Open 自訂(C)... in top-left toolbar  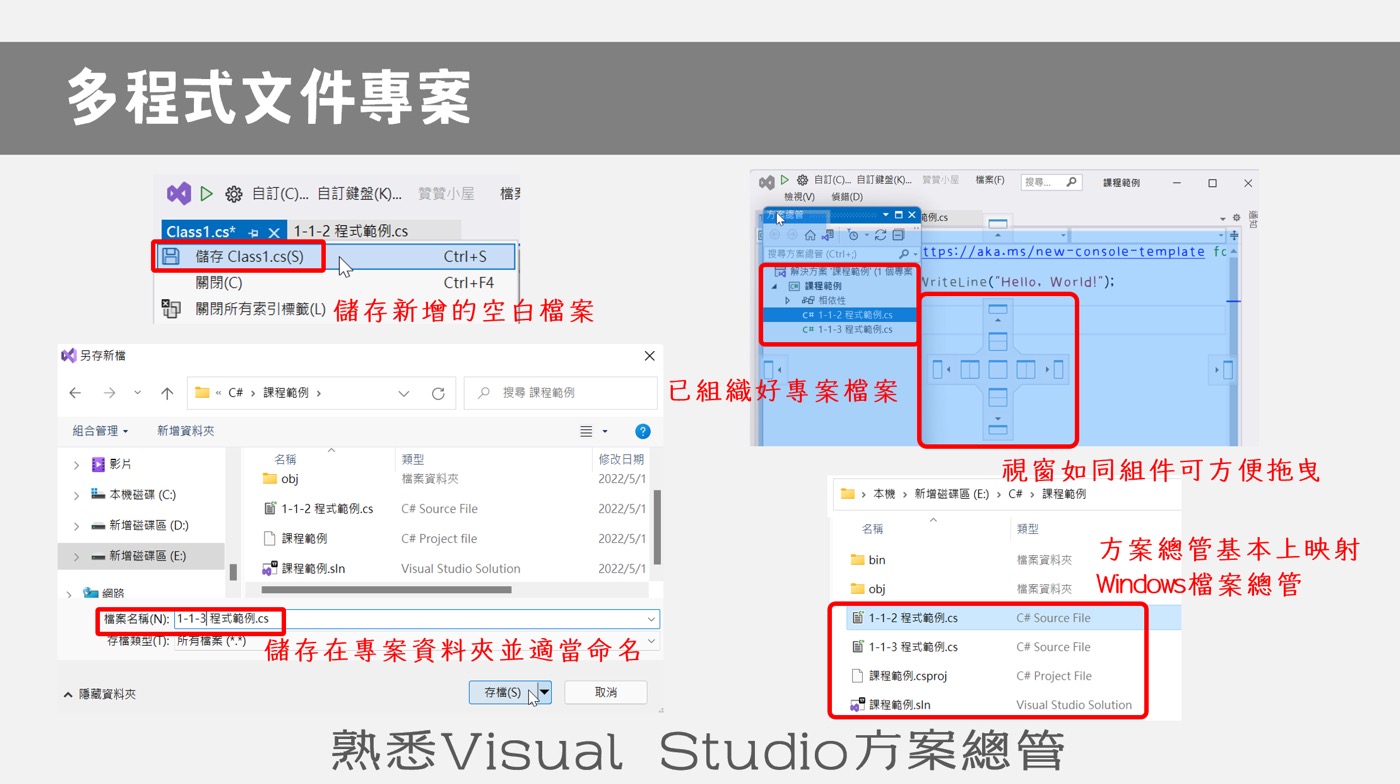tap(280, 194)
